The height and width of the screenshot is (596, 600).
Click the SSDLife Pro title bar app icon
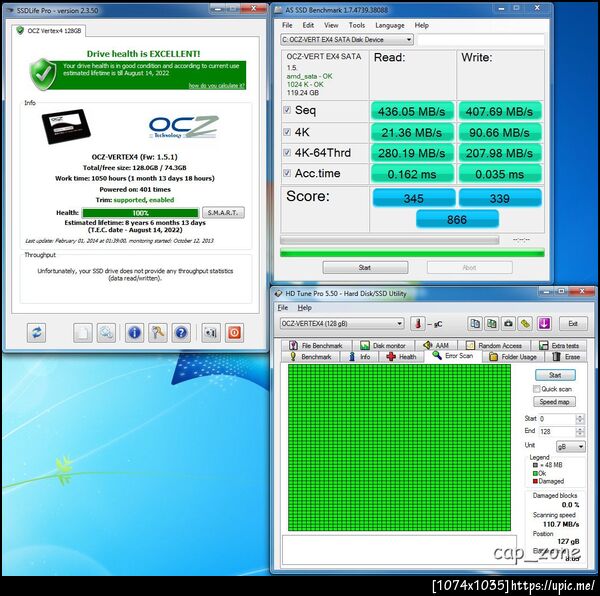10,11
